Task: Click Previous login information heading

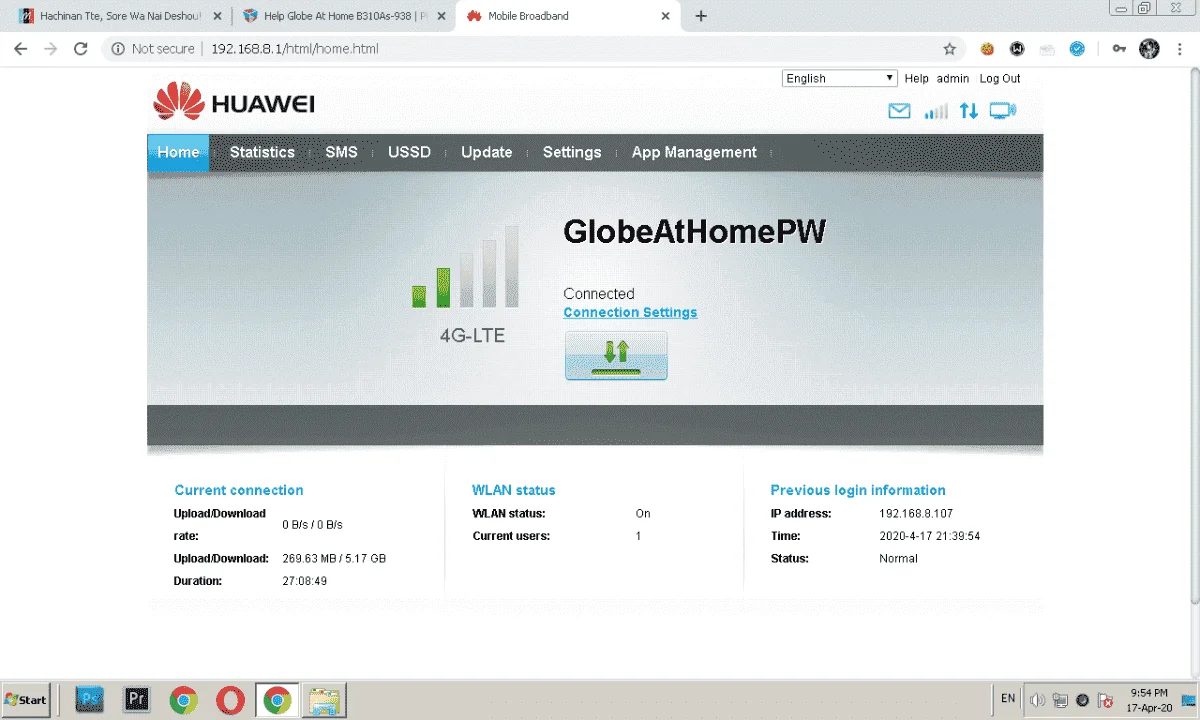Action: pyautogui.click(x=858, y=490)
